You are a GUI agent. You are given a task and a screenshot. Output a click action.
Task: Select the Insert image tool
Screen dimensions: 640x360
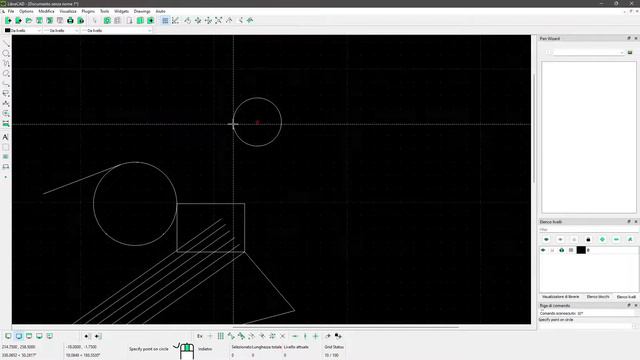tap(6, 157)
